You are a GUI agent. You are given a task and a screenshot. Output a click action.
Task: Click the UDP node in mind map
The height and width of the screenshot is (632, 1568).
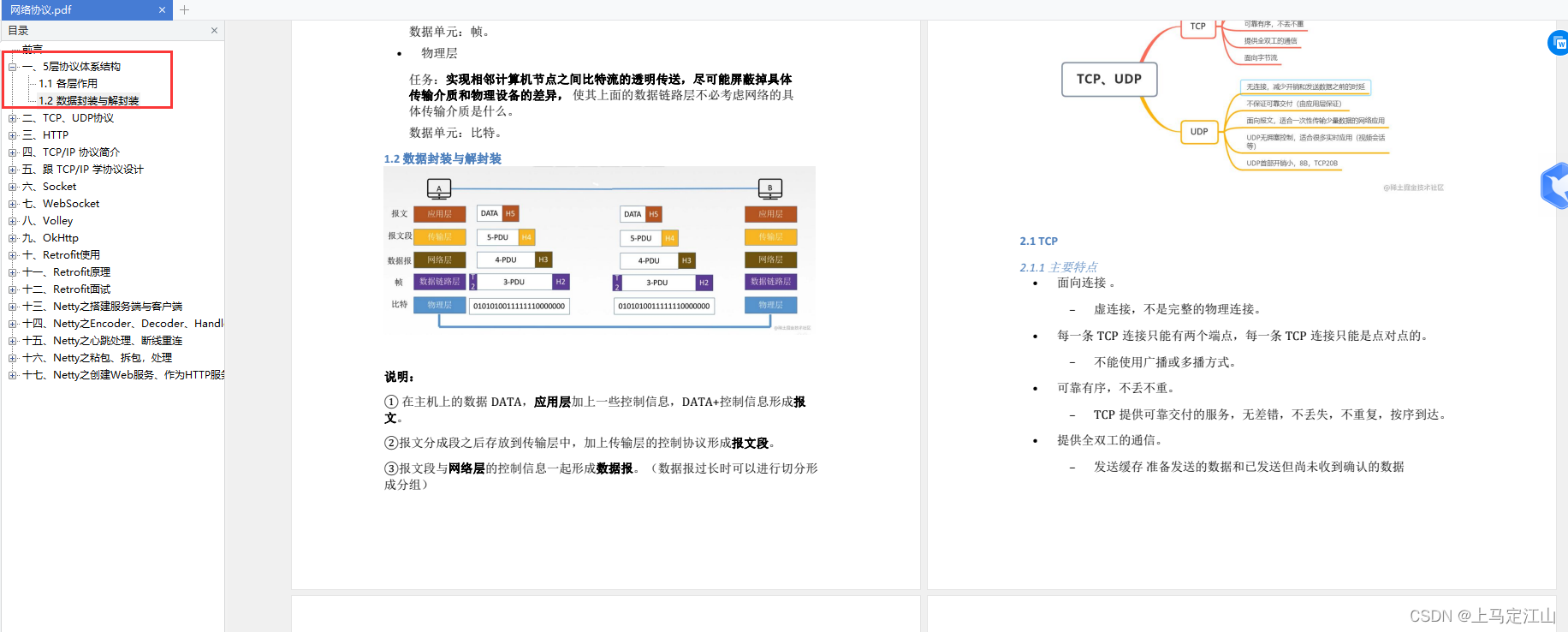[x=1199, y=132]
